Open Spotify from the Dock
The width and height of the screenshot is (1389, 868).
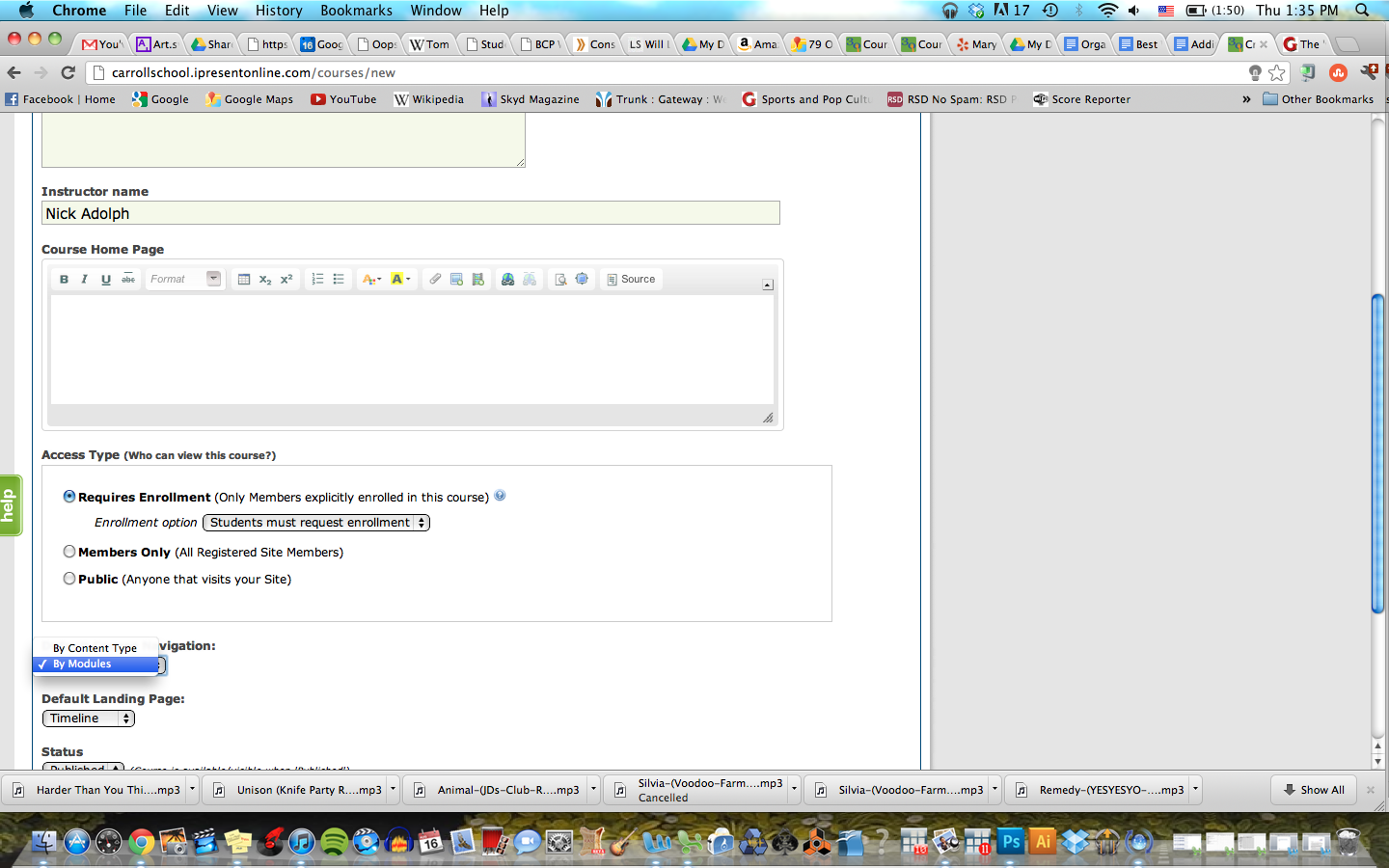coord(334,841)
